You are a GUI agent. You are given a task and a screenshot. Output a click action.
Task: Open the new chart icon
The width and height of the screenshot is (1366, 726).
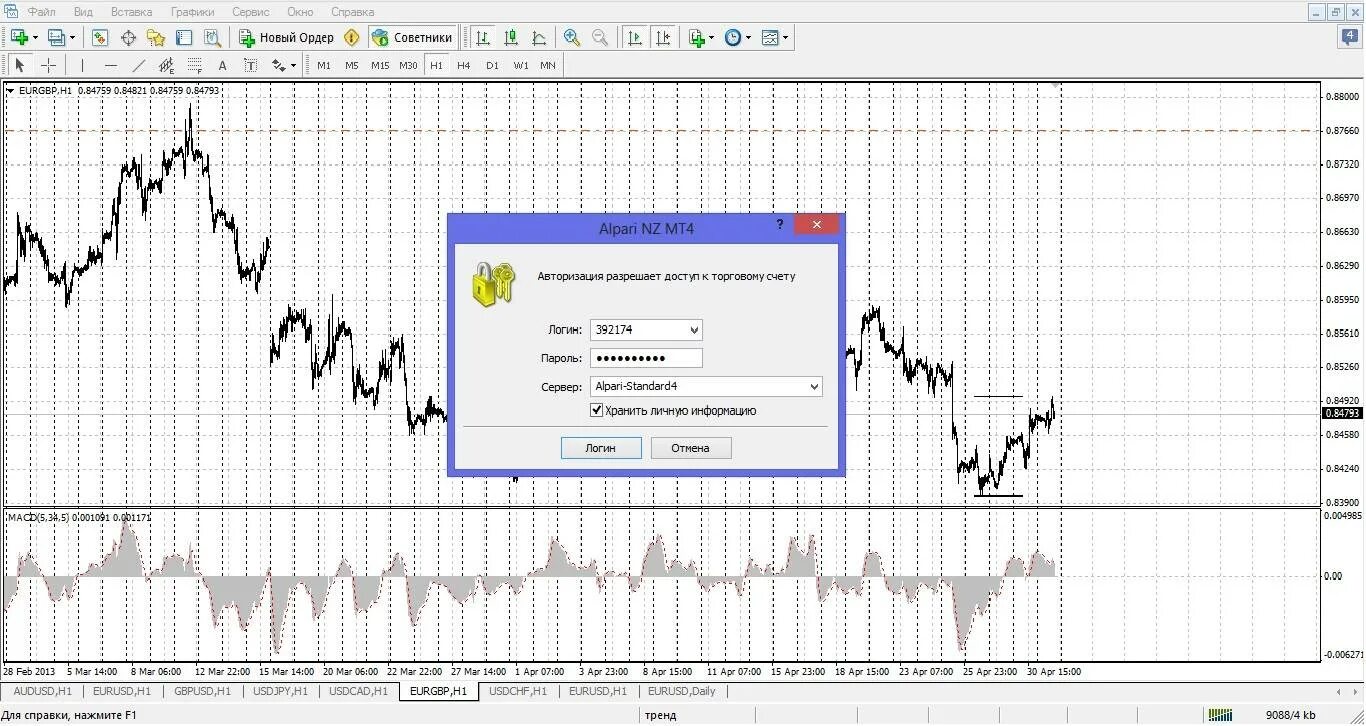coord(18,37)
